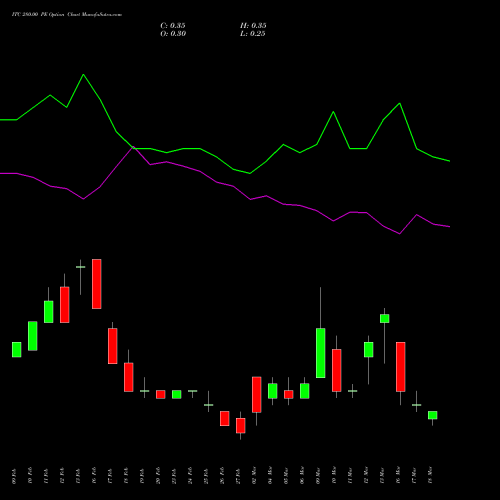The width and height of the screenshot is (500, 500).
Task: Click the green candle above 13 Mar
Action: point(385,318)
